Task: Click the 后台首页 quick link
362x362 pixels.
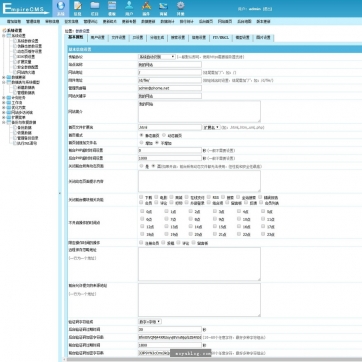Action: (x=206, y=21)
